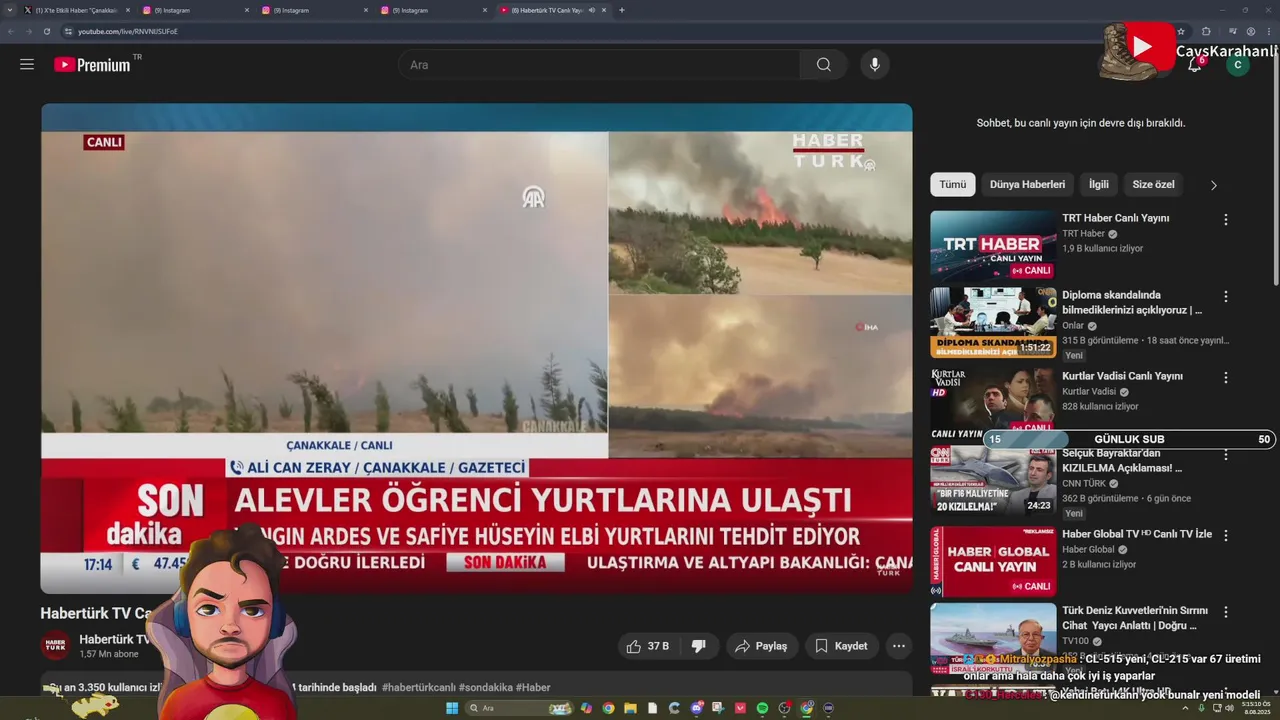Go back with the browser back arrow

[11, 31]
